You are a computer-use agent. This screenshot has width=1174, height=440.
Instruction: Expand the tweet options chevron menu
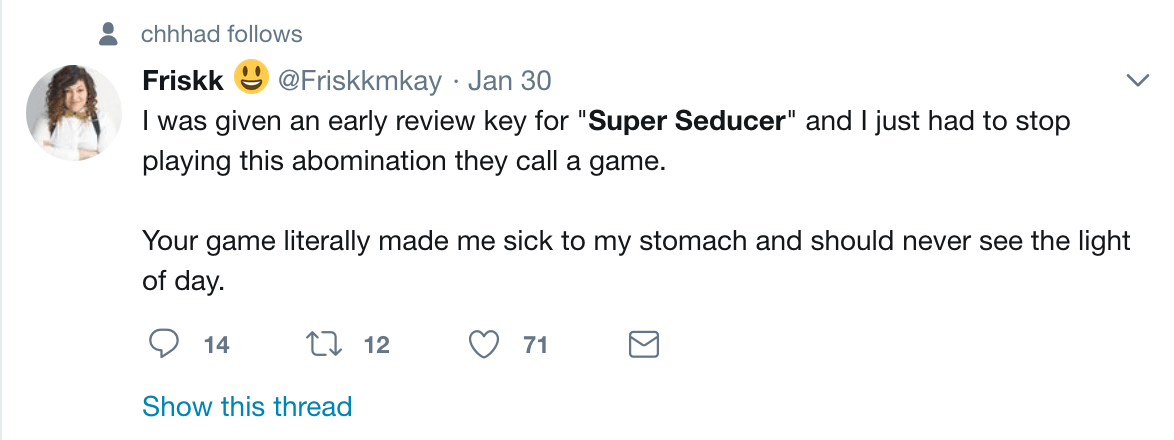(x=1137, y=80)
